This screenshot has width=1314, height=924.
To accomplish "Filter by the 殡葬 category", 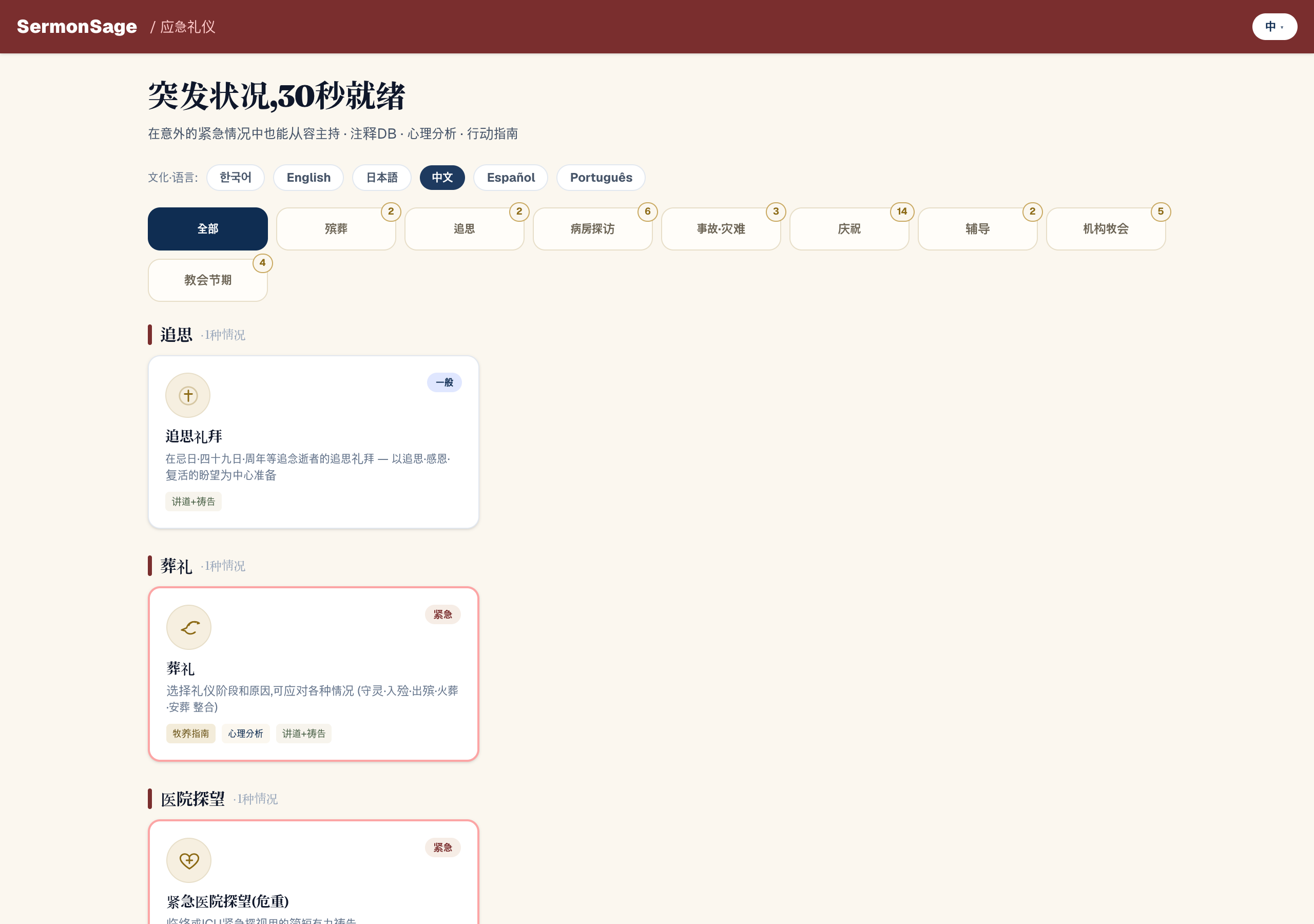I will pos(336,228).
